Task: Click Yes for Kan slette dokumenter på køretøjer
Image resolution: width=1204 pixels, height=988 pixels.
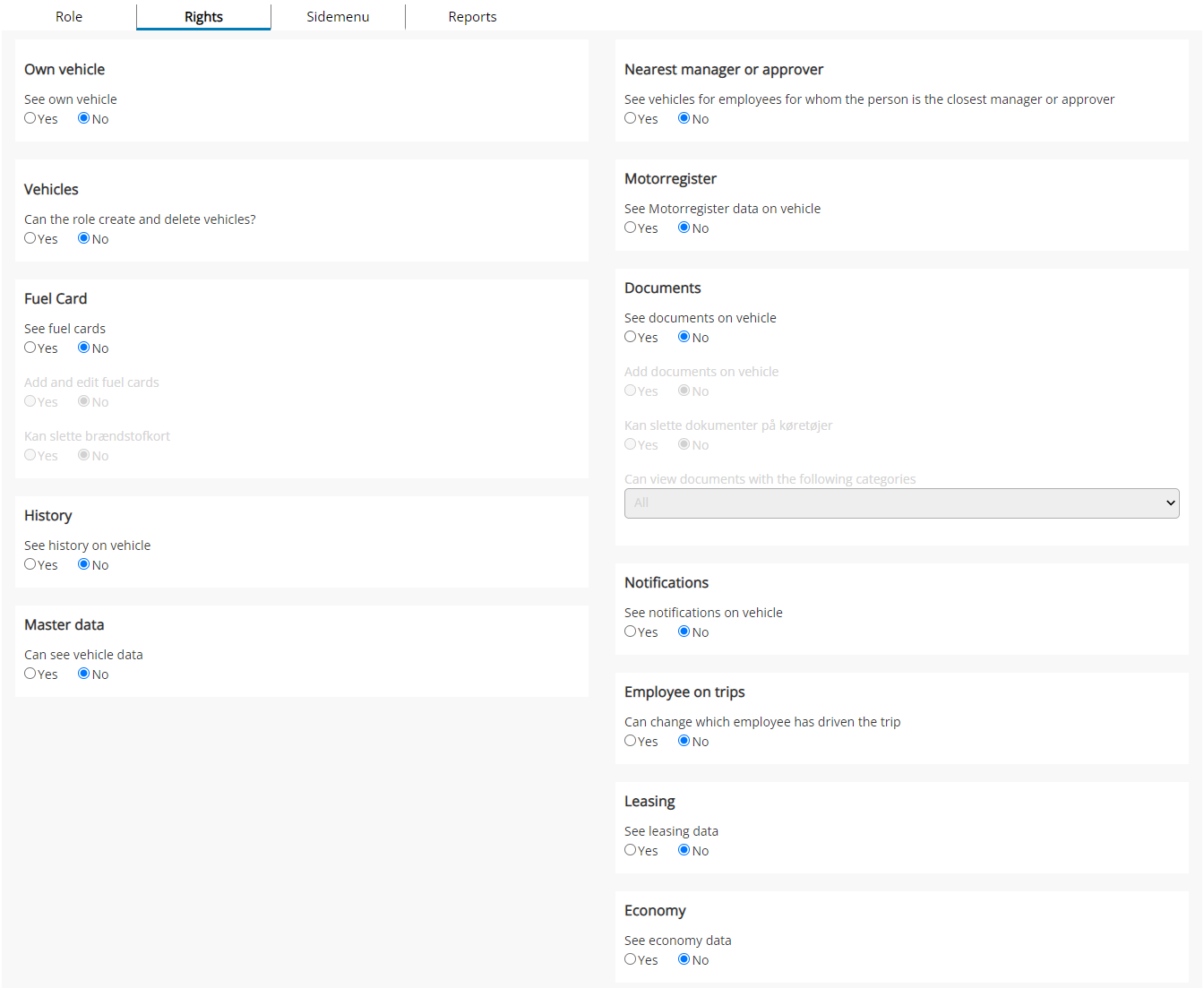Action: pyautogui.click(x=631, y=444)
